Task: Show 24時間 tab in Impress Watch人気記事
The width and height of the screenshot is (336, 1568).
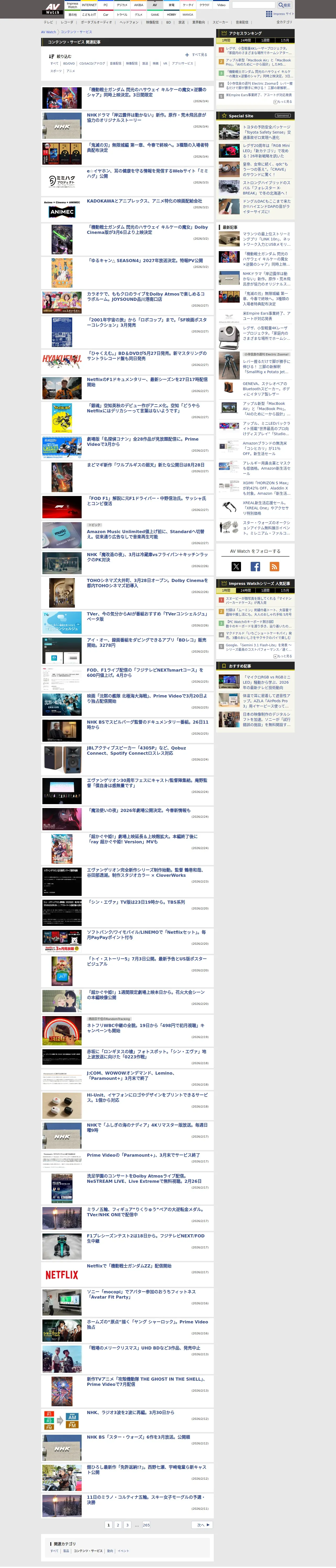Action: tap(245, 590)
